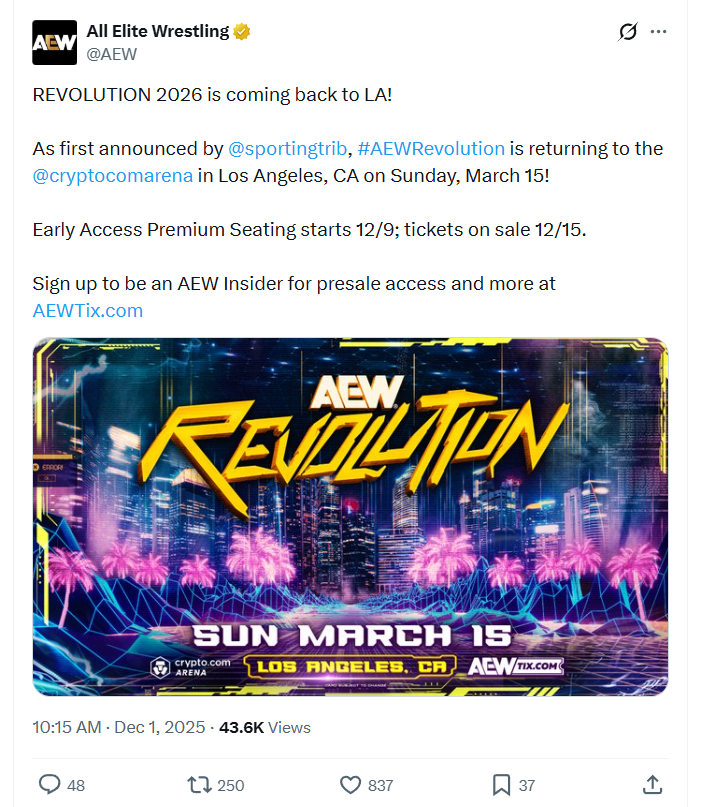Screen dimensions: 715x807
Task: Click the All Elite Wrestling display name
Action: click(158, 31)
